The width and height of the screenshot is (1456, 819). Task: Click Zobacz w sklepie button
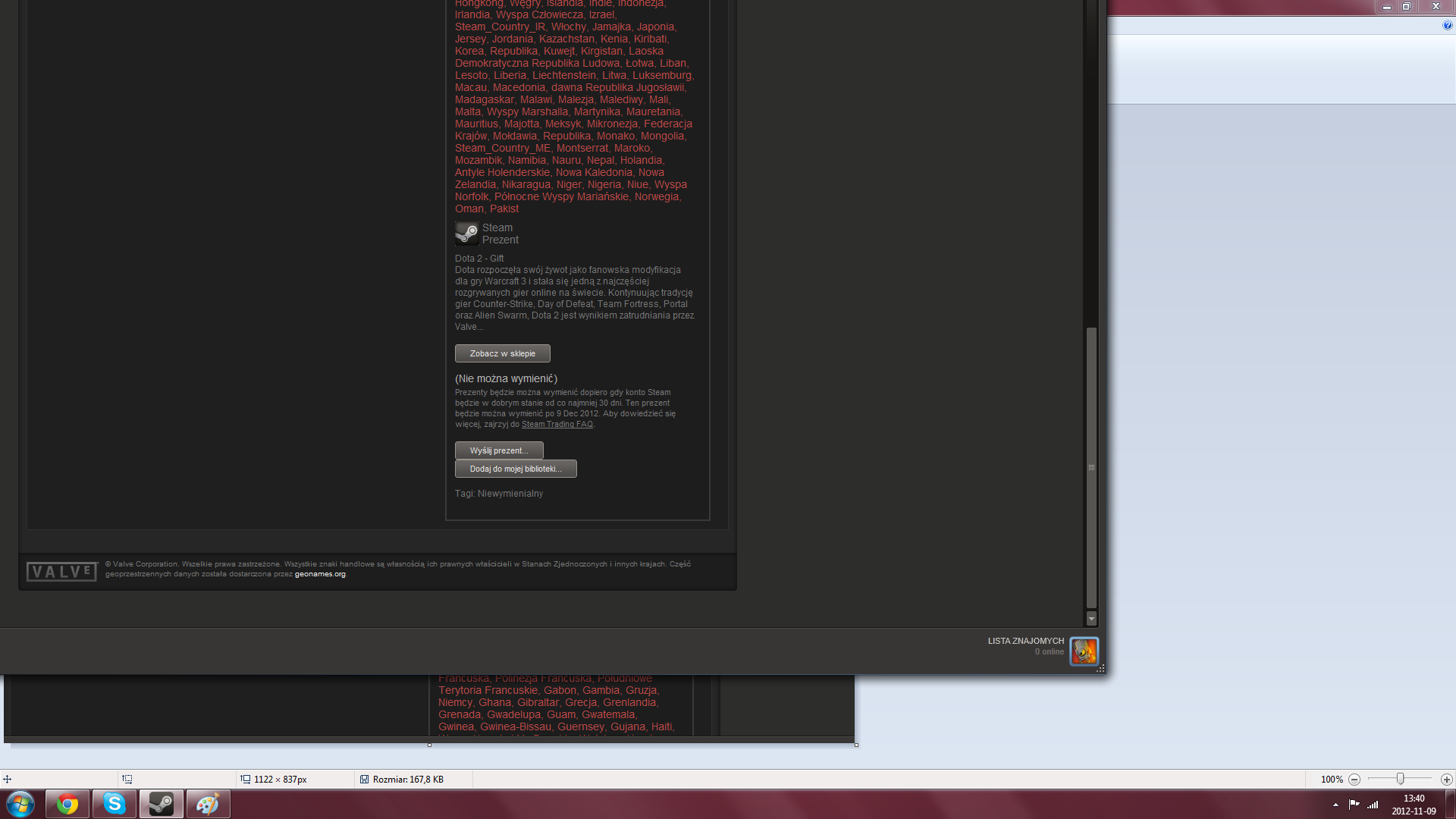(x=503, y=354)
